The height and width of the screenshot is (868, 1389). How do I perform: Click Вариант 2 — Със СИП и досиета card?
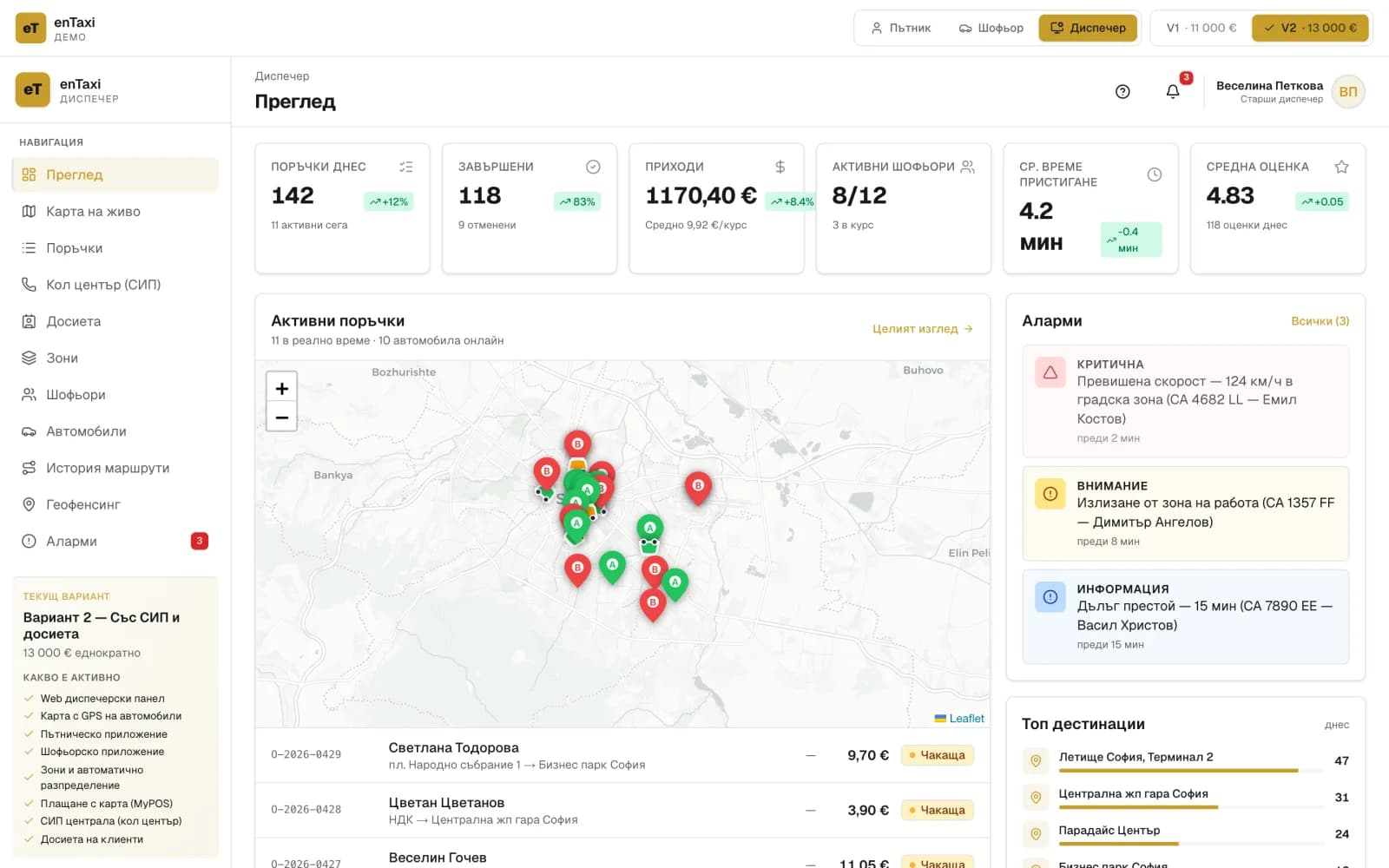coord(115,717)
